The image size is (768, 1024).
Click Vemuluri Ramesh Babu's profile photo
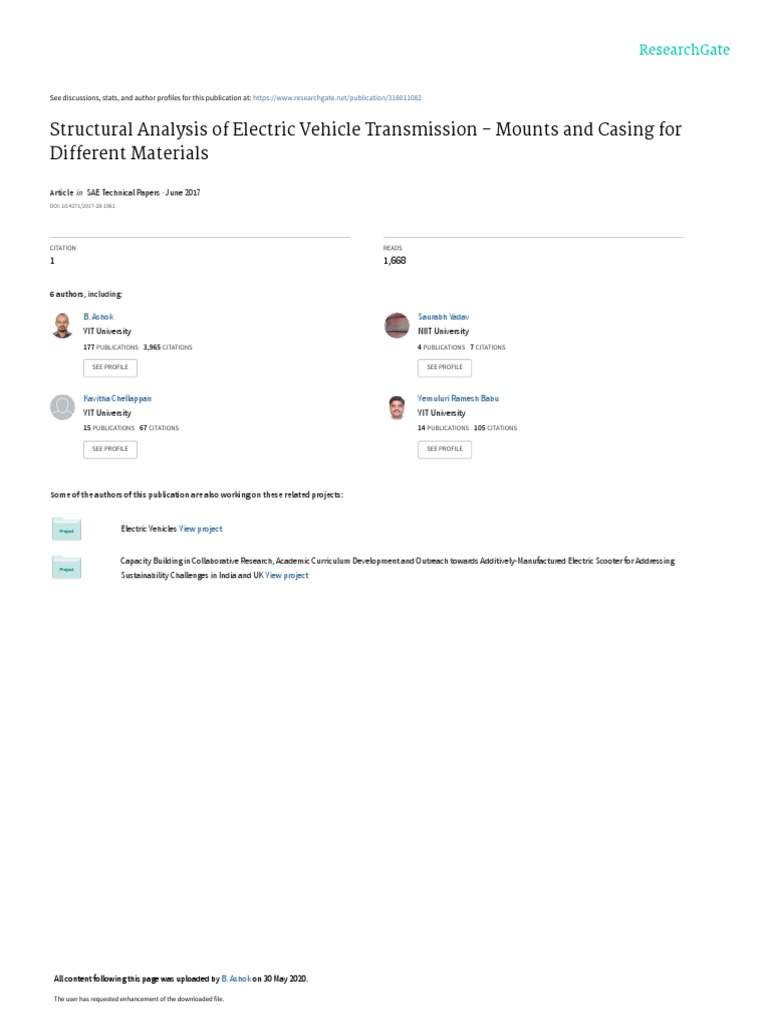click(x=397, y=407)
